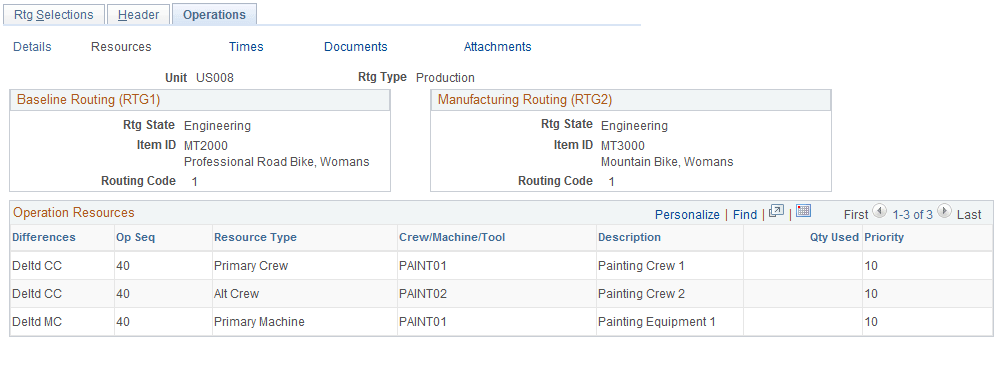Select the Operations tab
This screenshot has width=1001, height=371.
click(x=214, y=15)
